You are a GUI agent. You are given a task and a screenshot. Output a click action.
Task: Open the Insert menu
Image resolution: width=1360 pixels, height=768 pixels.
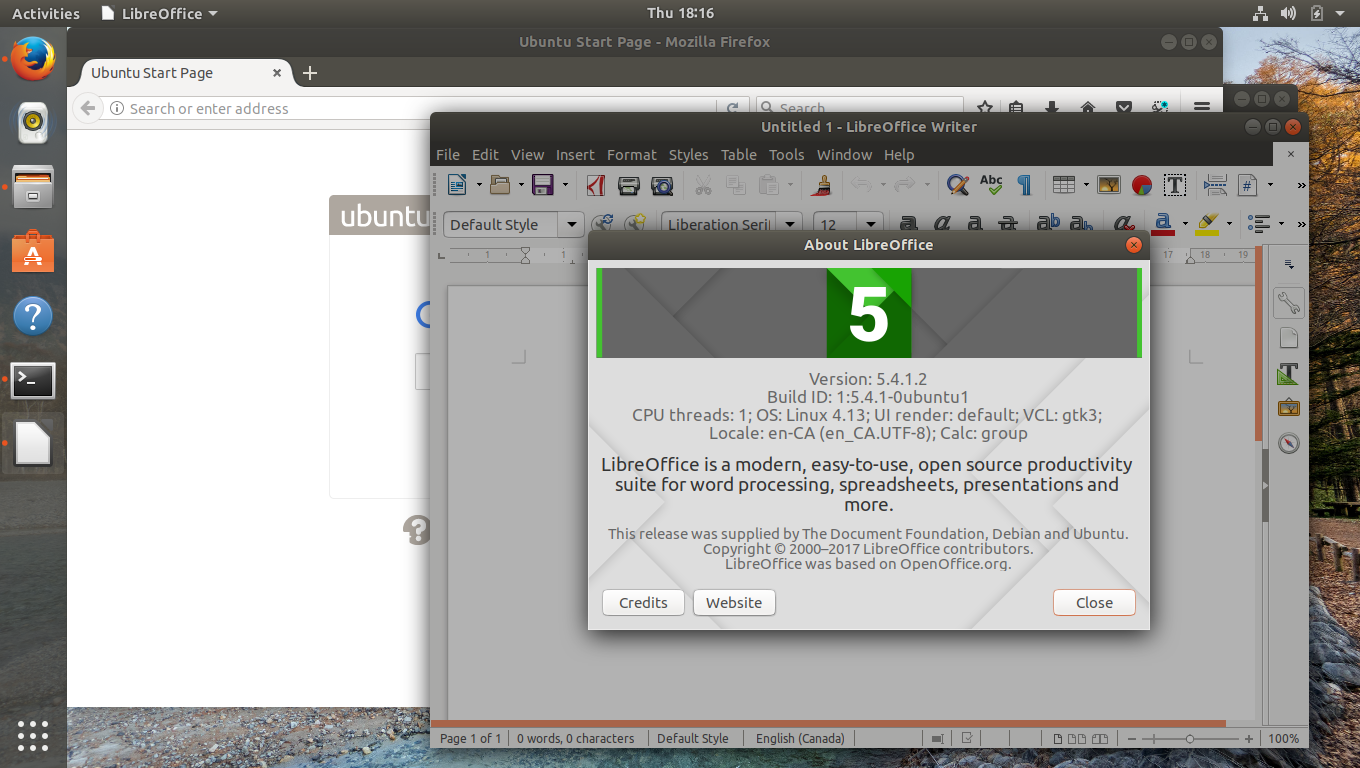coord(575,154)
